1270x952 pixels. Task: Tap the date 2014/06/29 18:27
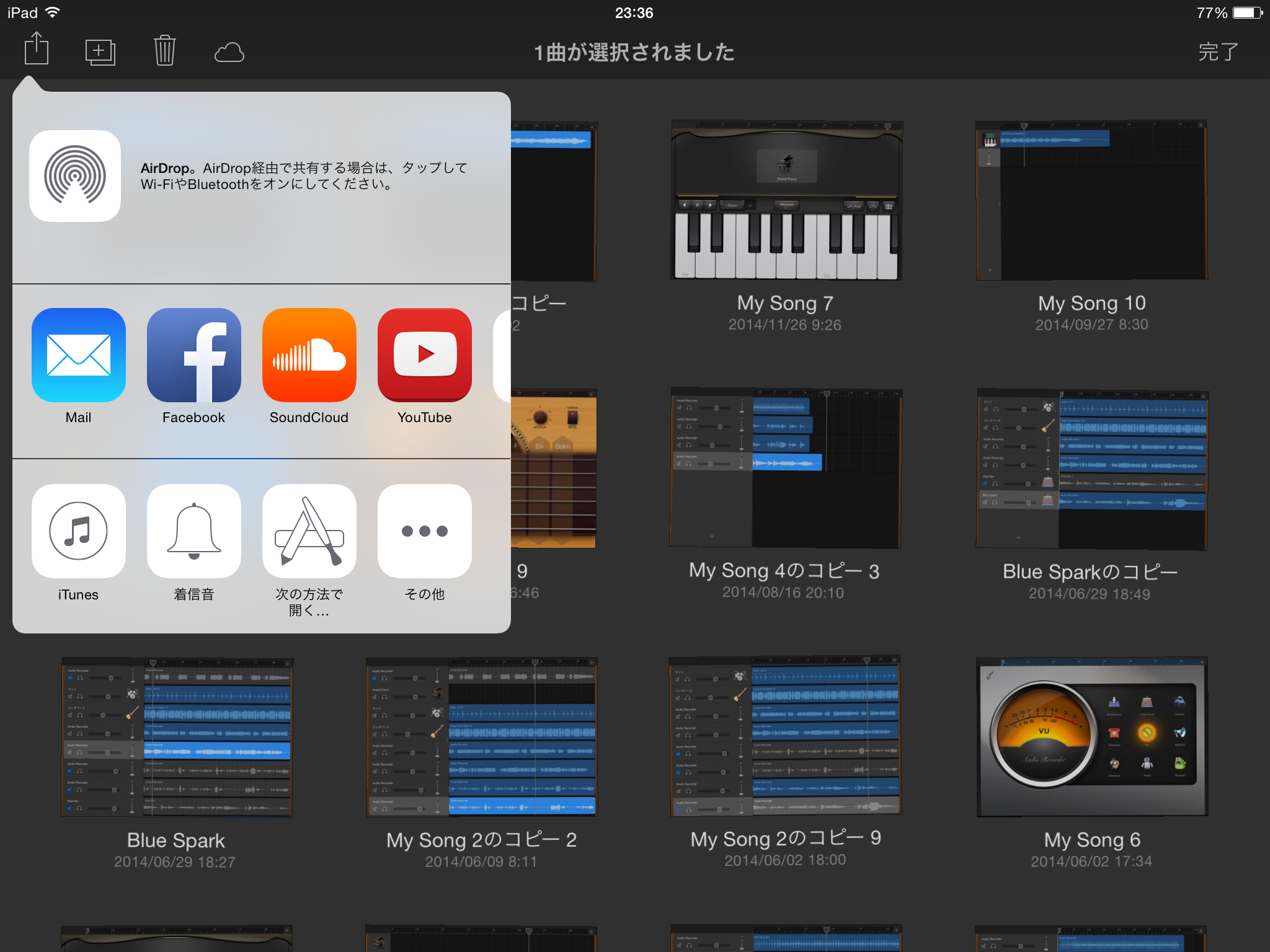pos(175,862)
